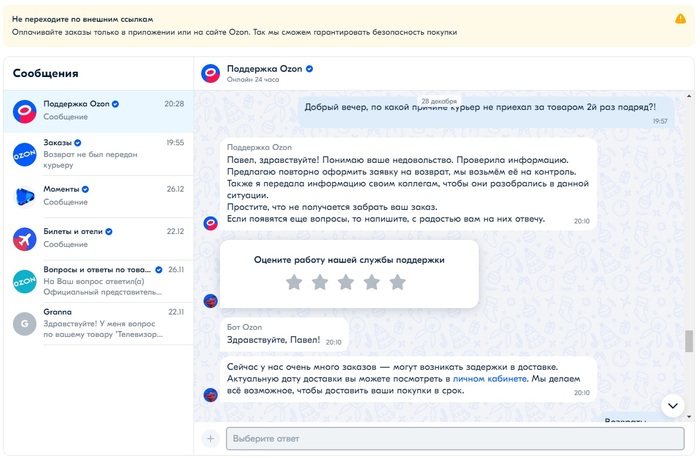Screen dimensions: 700x458
Task: Rate support with the second star
Action: [x=320, y=283]
